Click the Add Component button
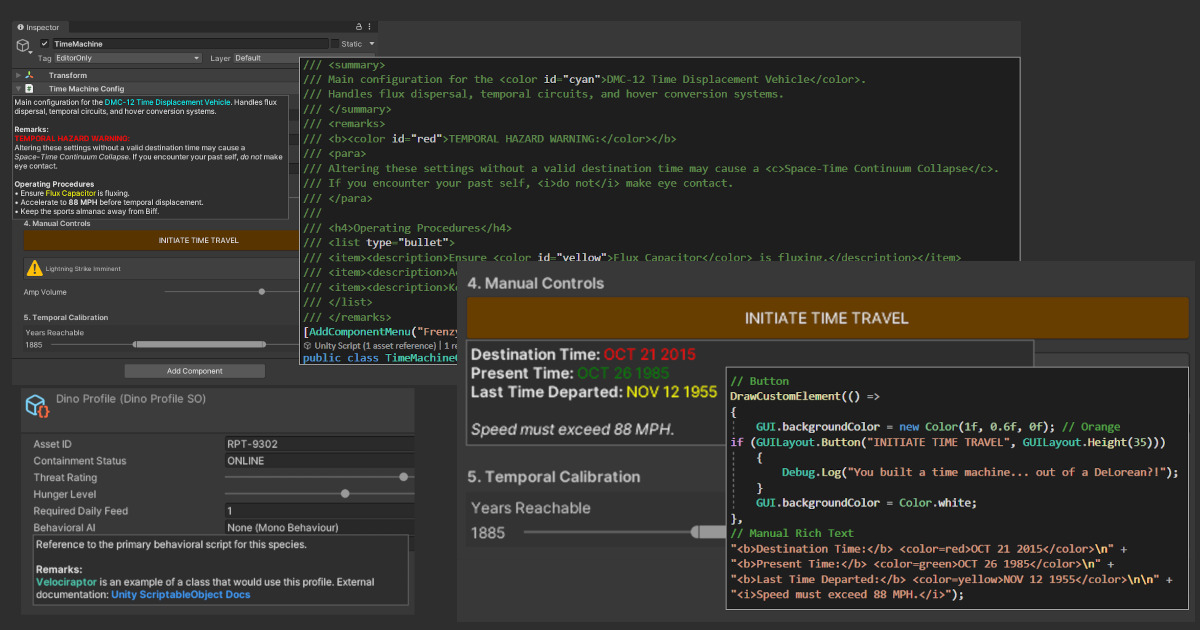 (x=195, y=371)
